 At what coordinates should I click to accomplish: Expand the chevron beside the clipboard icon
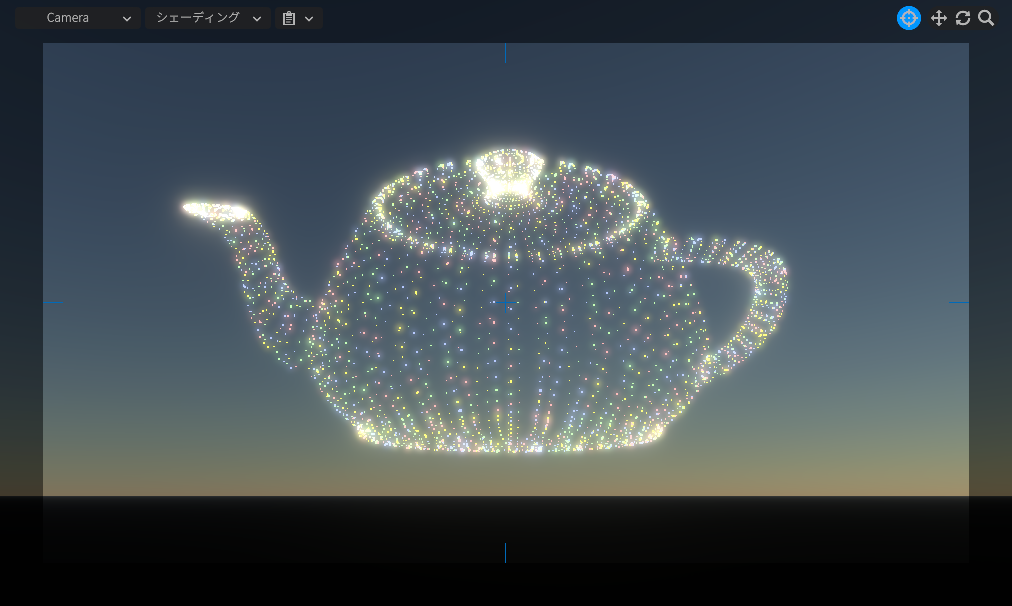coord(309,18)
